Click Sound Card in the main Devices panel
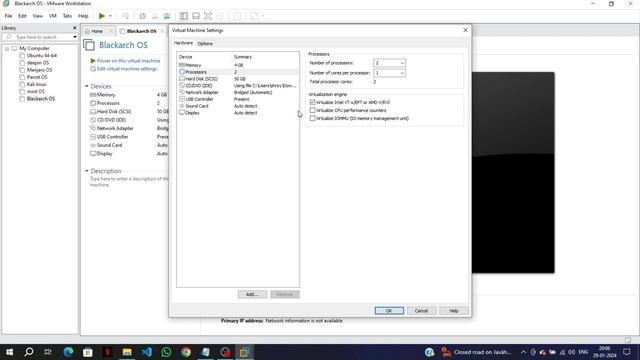 click(109, 145)
